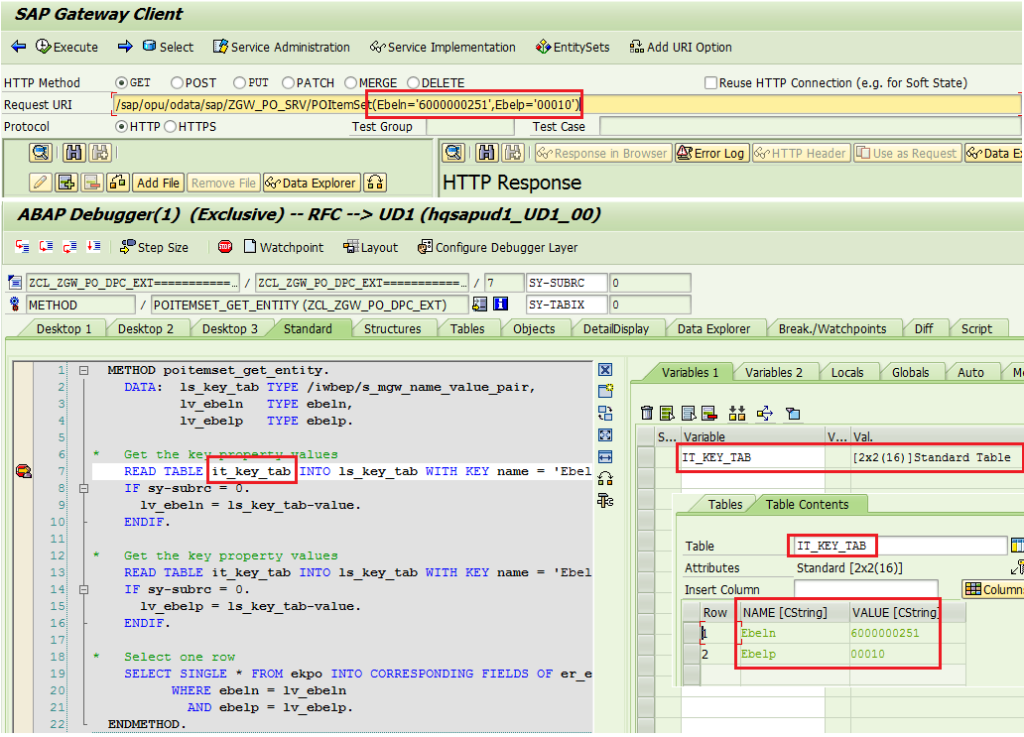Click the magnifier details icon in response pane
This screenshot has height=737, width=1024.
[453, 153]
